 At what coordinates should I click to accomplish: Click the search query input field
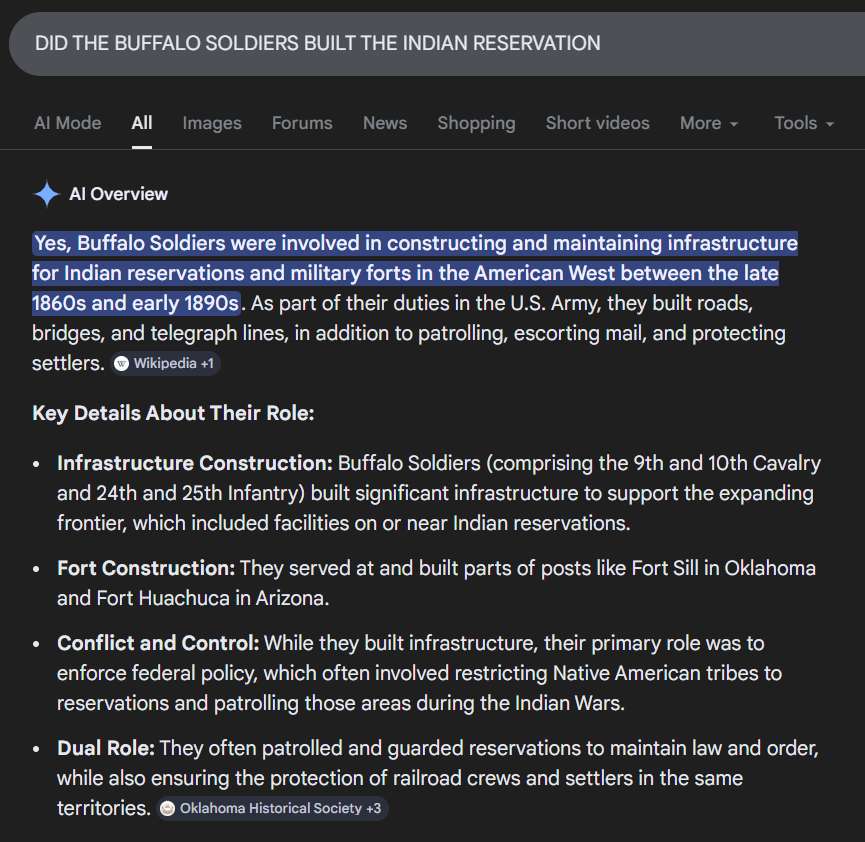coord(437,44)
